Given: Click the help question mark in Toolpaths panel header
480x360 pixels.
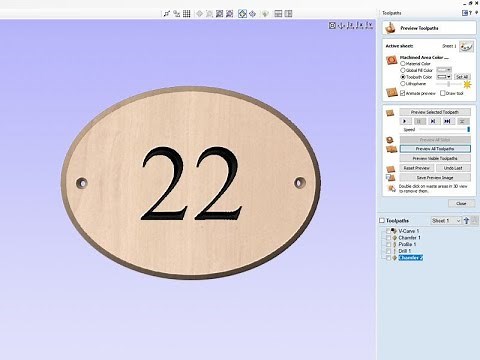Looking at the screenshot, I should click(470, 13).
